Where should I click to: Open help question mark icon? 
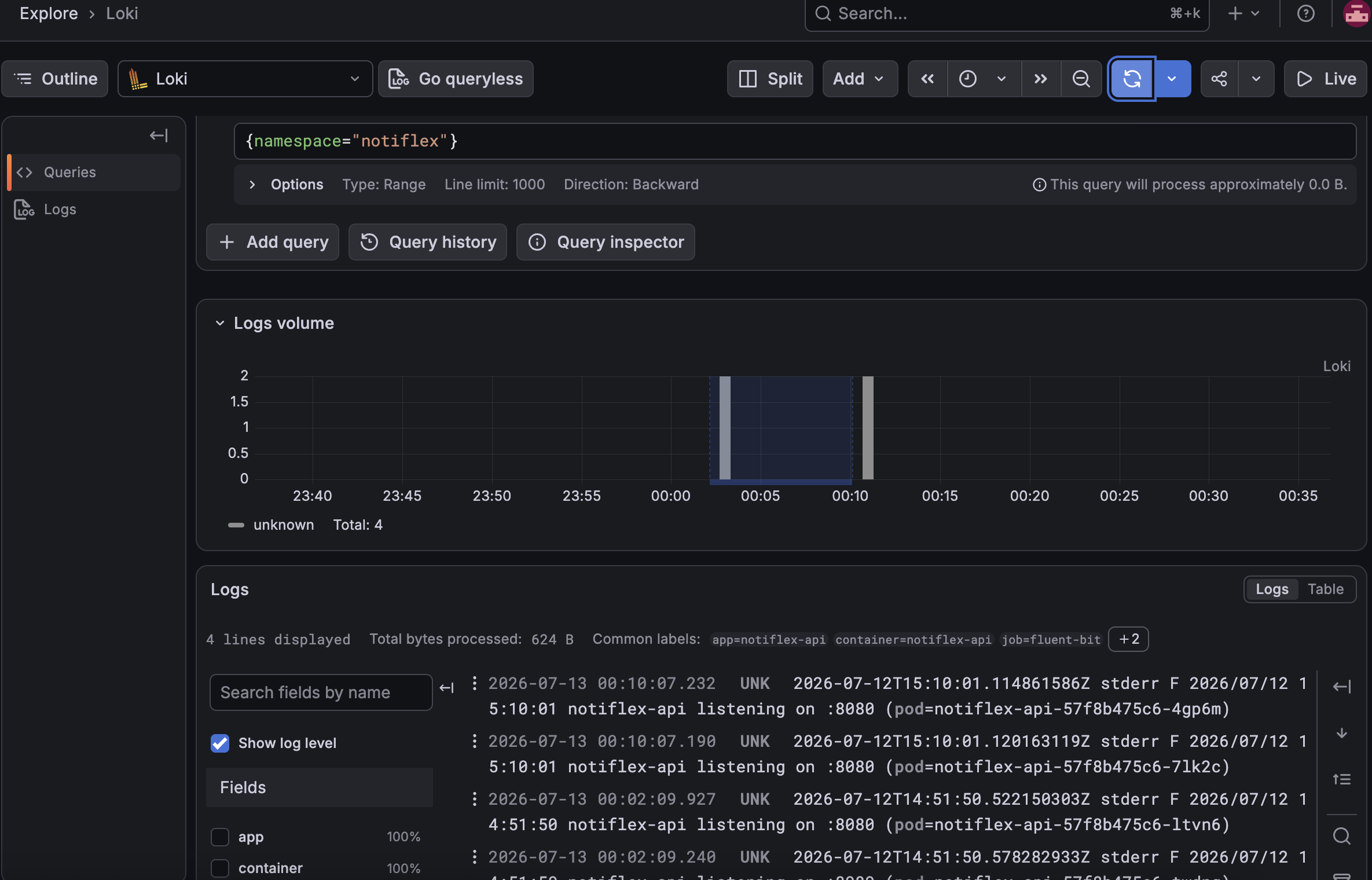(1306, 13)
